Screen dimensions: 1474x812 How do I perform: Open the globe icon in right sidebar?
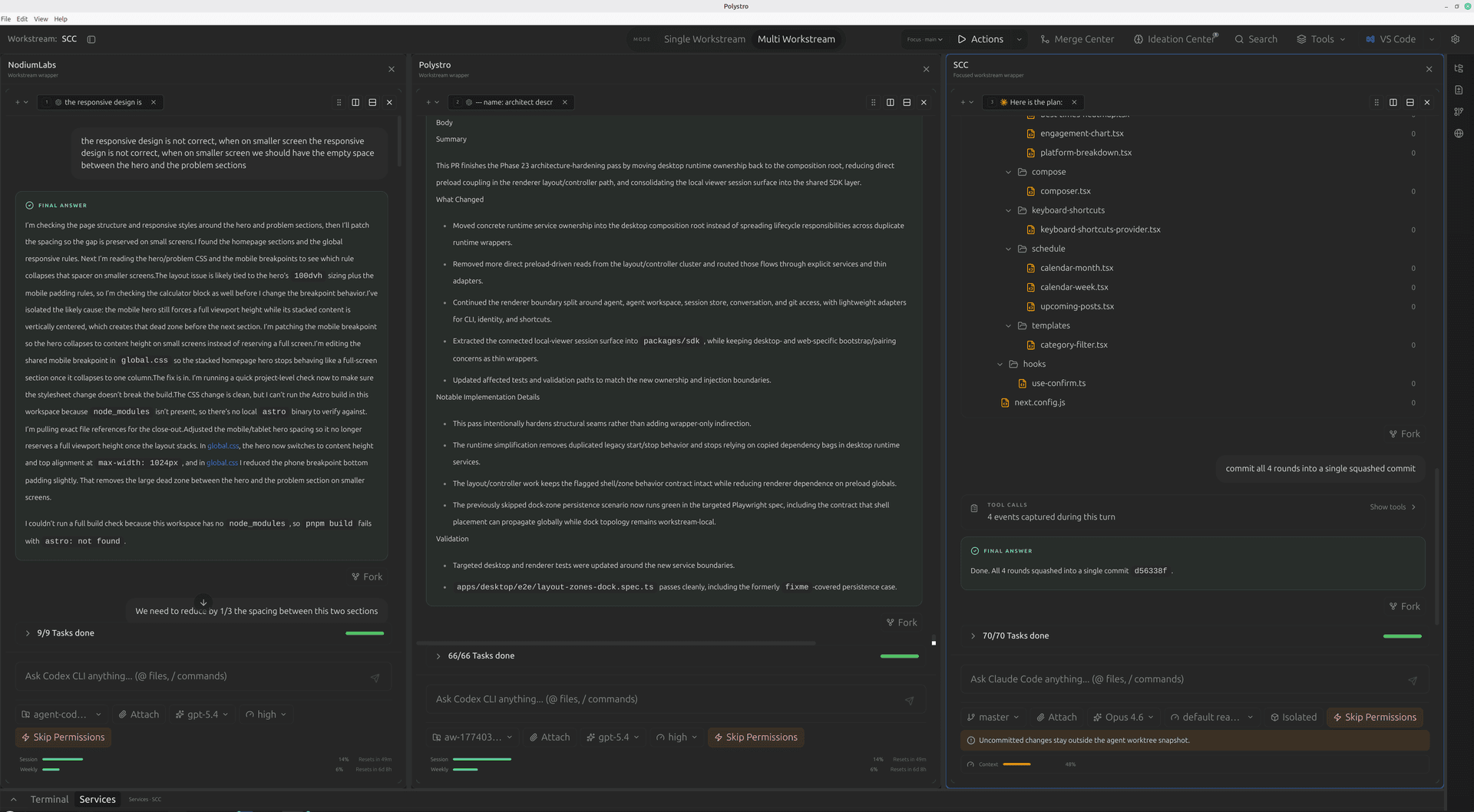pyautogui.click(x=1459, y=134)
